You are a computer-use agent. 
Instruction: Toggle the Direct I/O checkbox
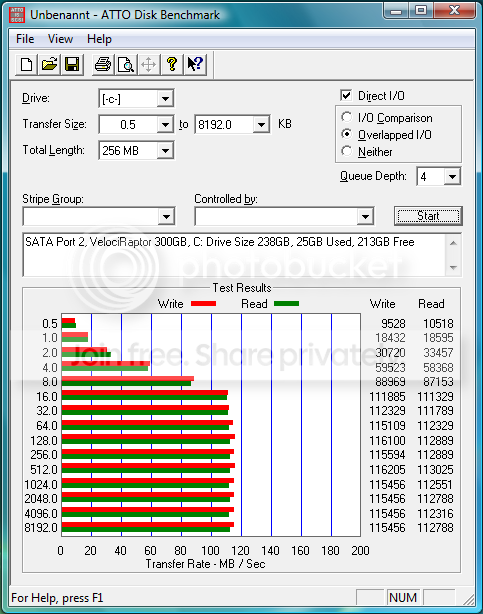346,95
